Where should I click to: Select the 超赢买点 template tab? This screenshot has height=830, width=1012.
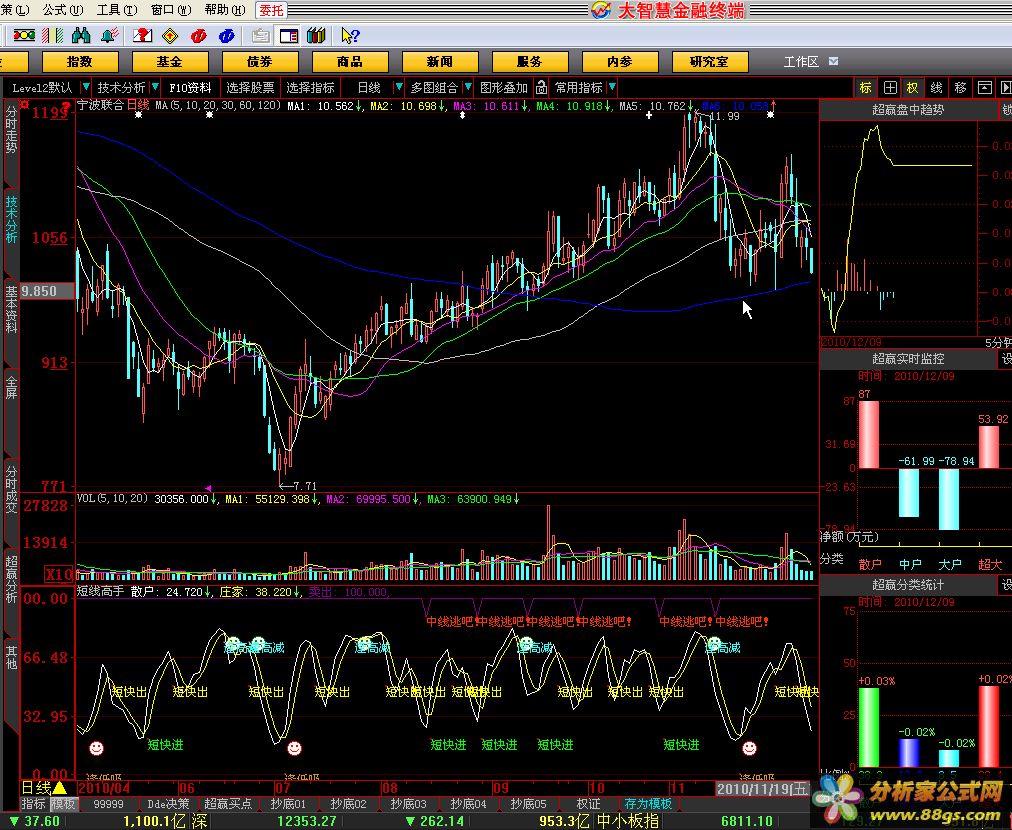point(228,804)
